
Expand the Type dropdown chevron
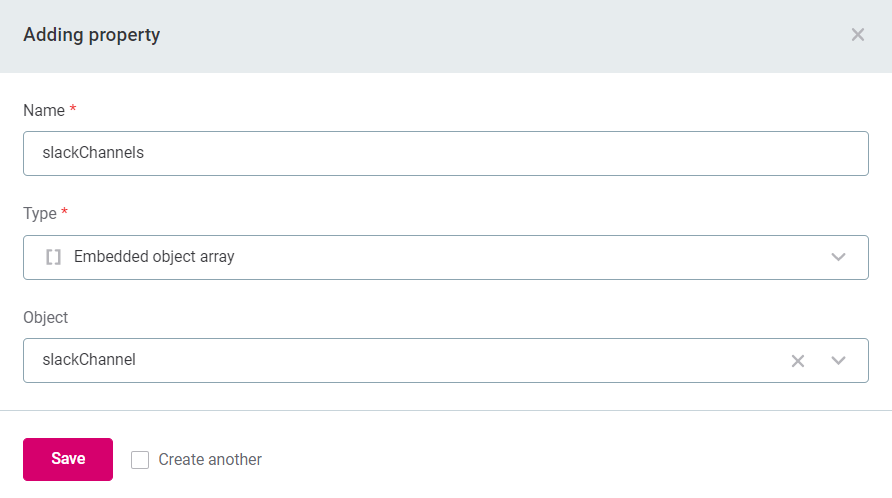pos(839,257)
